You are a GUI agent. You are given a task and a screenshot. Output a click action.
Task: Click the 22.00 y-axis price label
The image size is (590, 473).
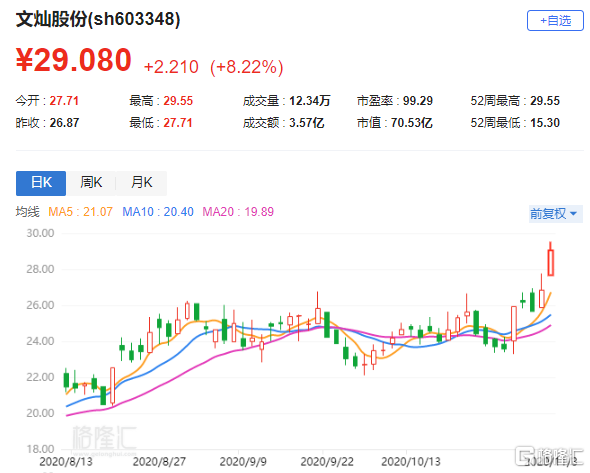[40, 377]
